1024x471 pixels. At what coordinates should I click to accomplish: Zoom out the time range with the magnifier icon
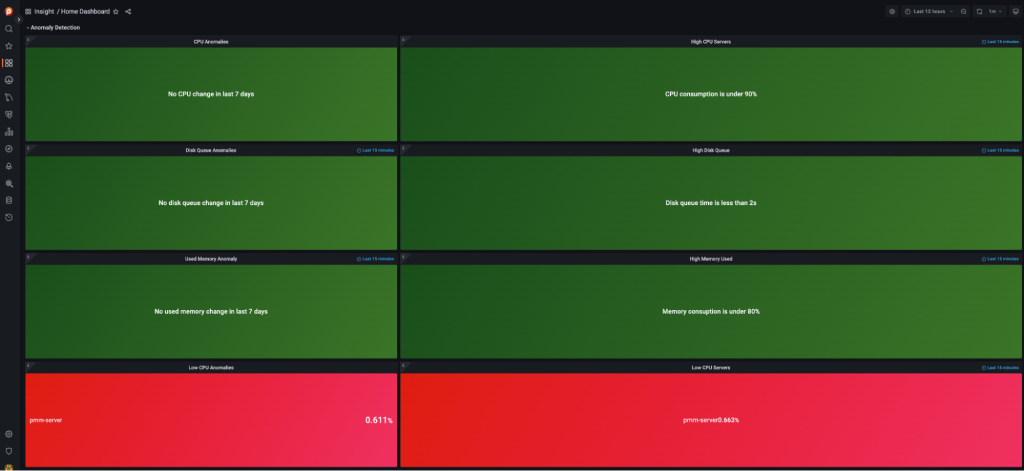(964, 11)
